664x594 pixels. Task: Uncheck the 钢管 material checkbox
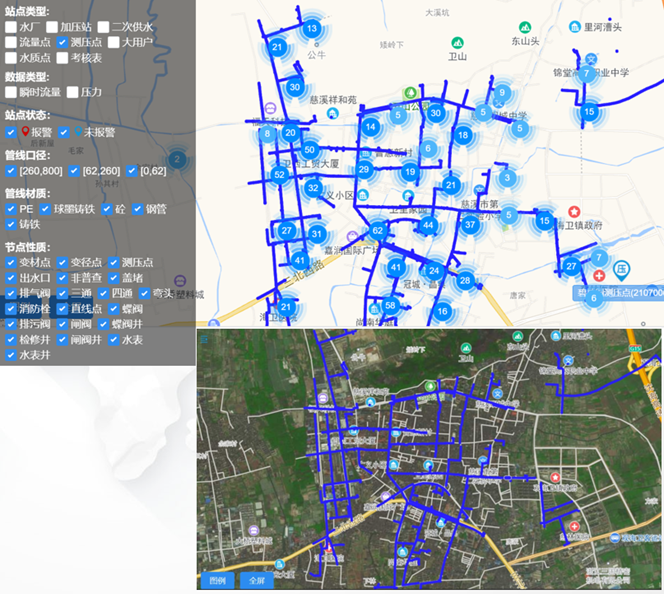tap(137, 209)
